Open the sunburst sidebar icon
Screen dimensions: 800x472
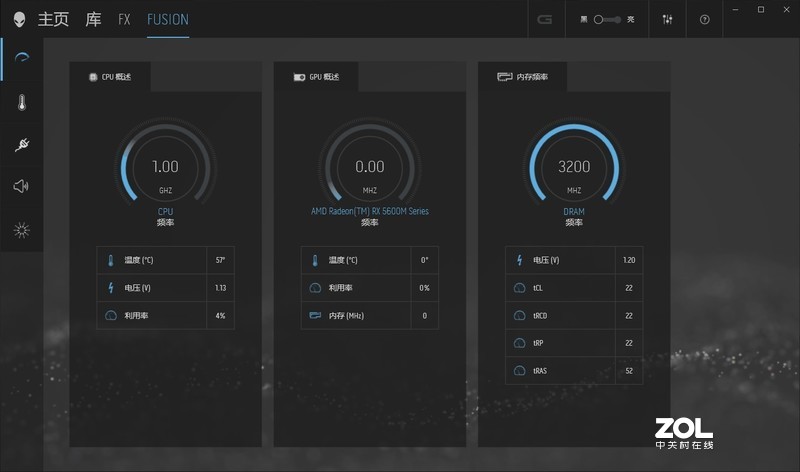tap(21, 230)
